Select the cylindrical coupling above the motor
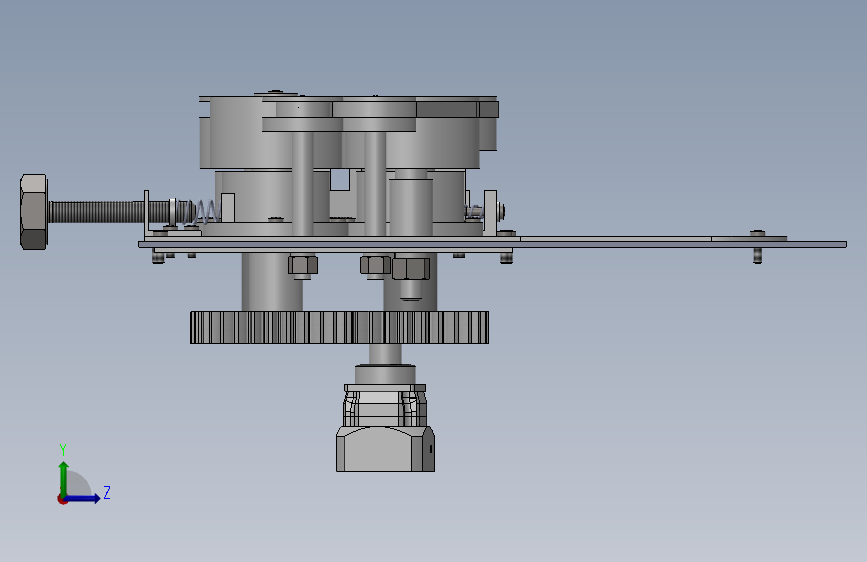The height and width of the screenshot is (562, 867). [x=385, y=374]
